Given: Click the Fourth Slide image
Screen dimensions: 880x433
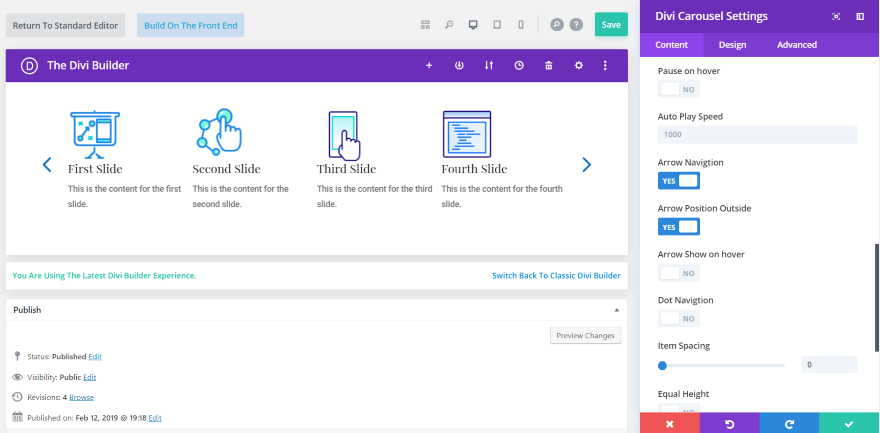Looking at the screenshot, I should [467, 134].
